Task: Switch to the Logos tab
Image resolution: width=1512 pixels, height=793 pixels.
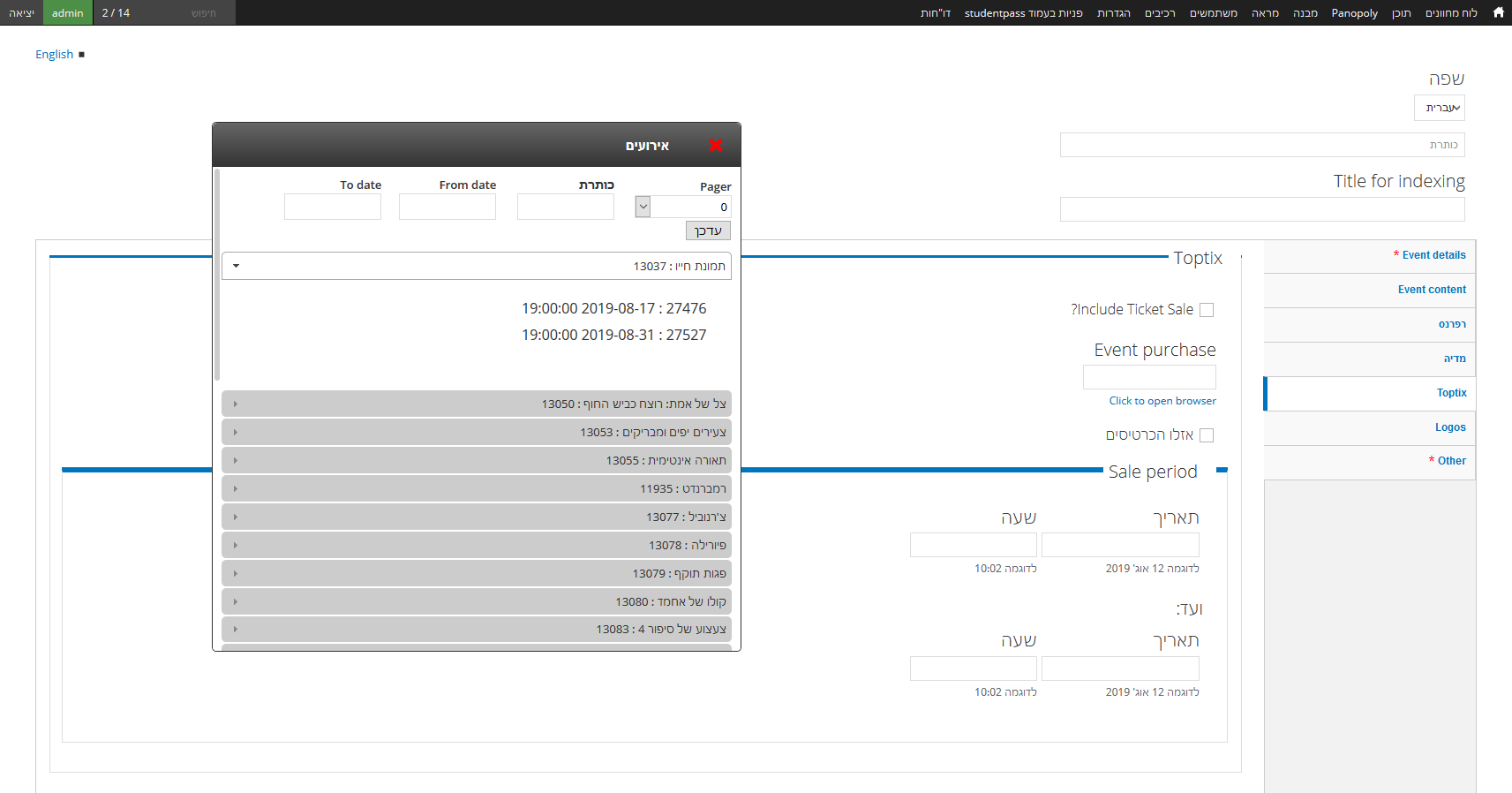Action: 1449,427
